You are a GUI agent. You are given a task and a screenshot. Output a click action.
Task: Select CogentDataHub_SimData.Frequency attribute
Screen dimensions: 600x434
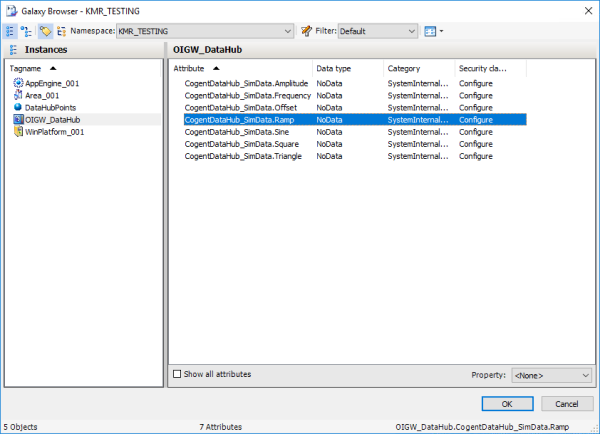(x=248, y=96)
